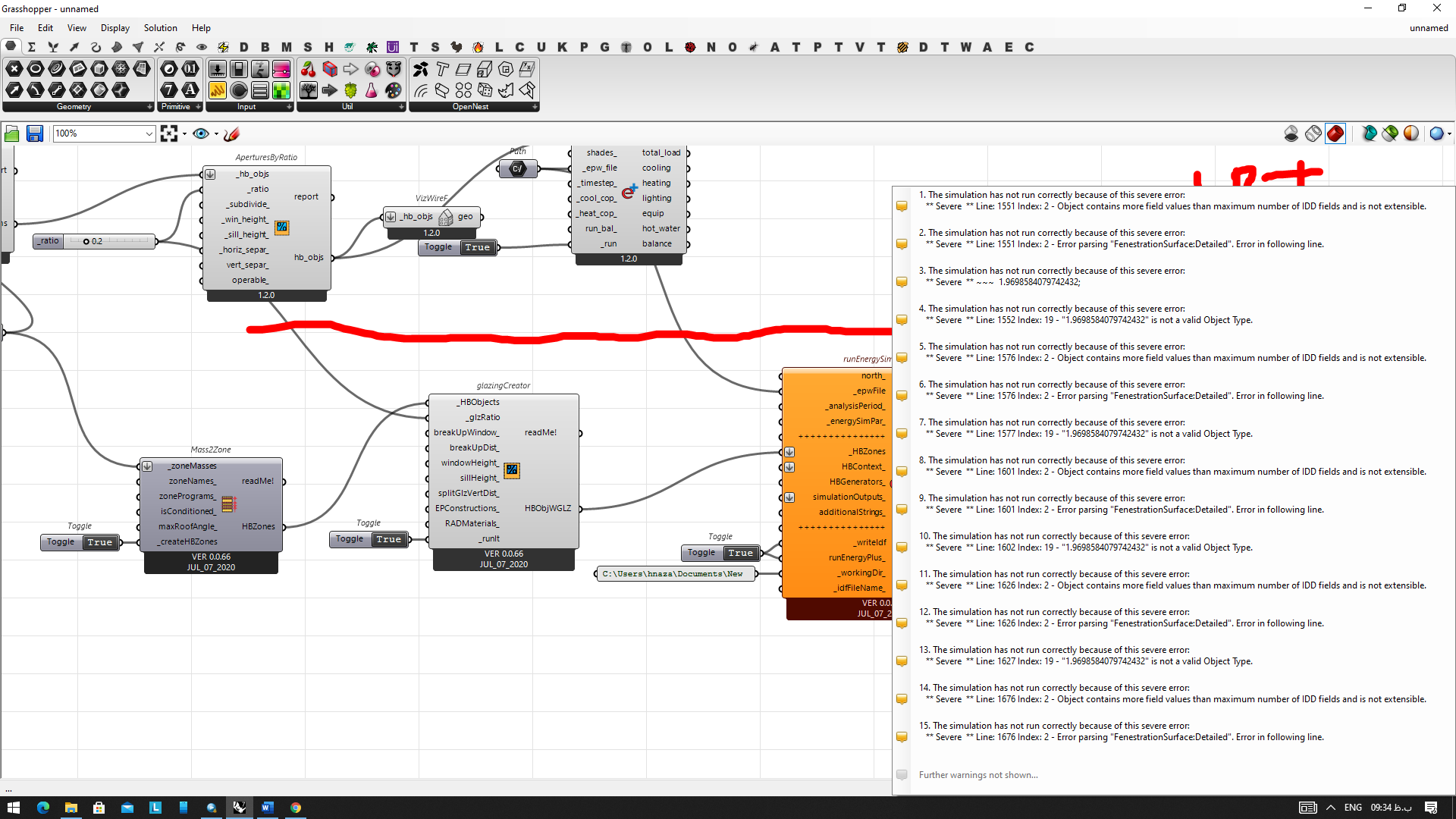Click the EnergyPlus icon on the simulation component

point(629,193)
